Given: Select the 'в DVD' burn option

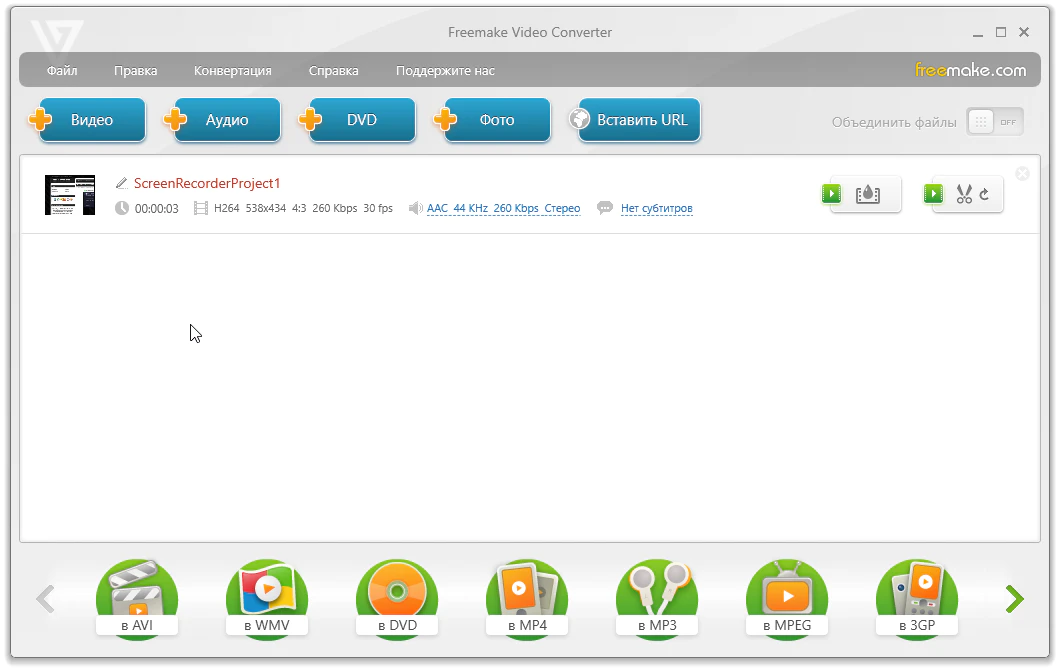Looking at the screenshot, I should (x=397, y=598).
